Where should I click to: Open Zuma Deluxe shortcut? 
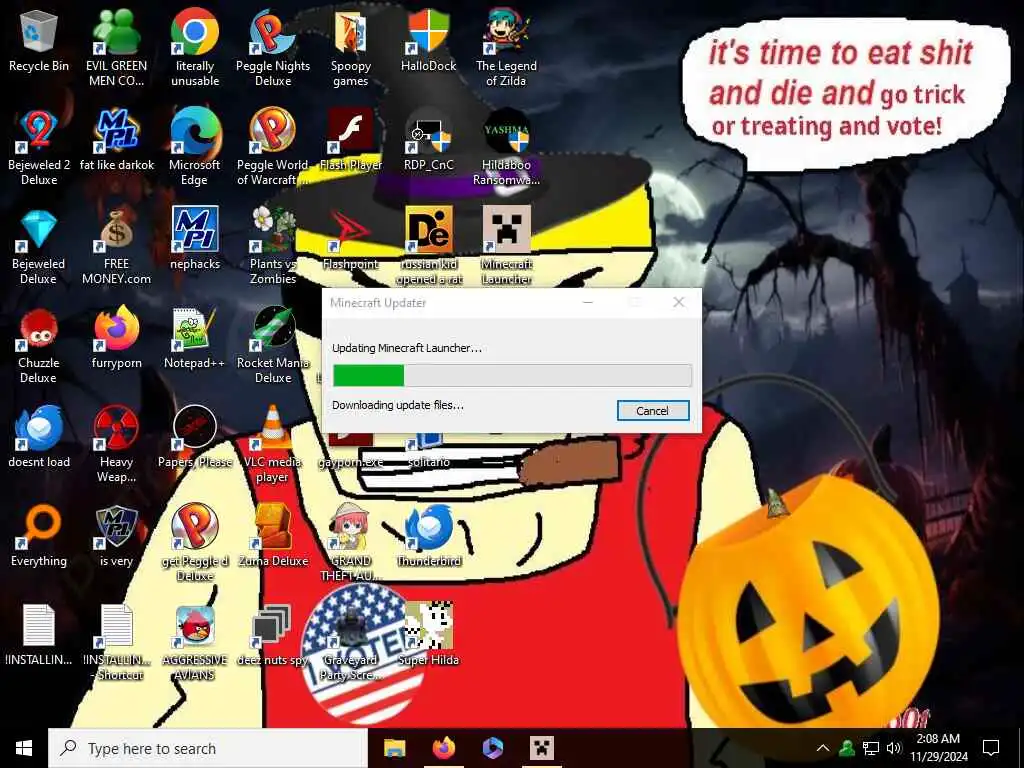point(273,537)
